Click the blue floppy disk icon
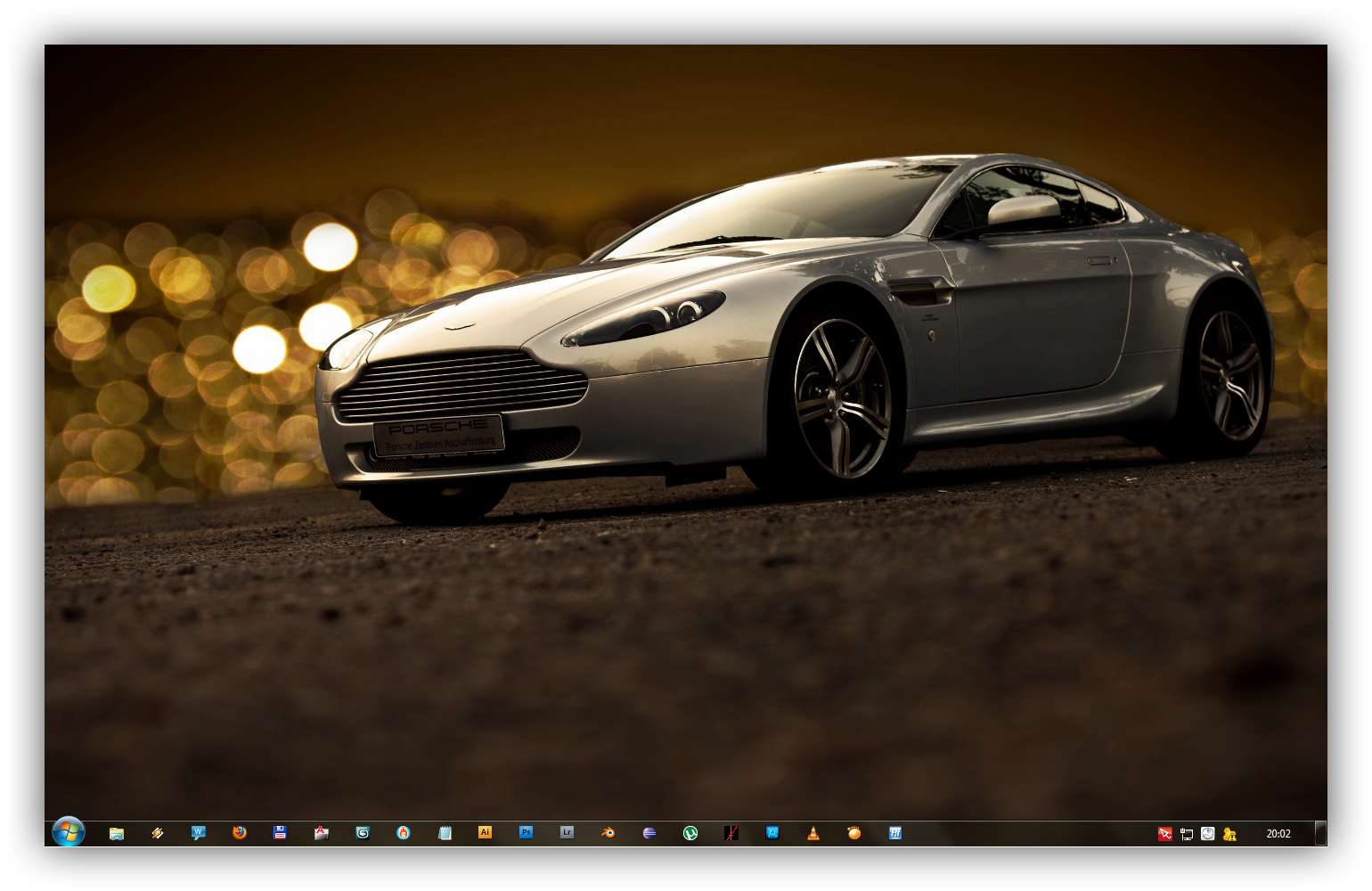1372x891 pixels. 281,833
